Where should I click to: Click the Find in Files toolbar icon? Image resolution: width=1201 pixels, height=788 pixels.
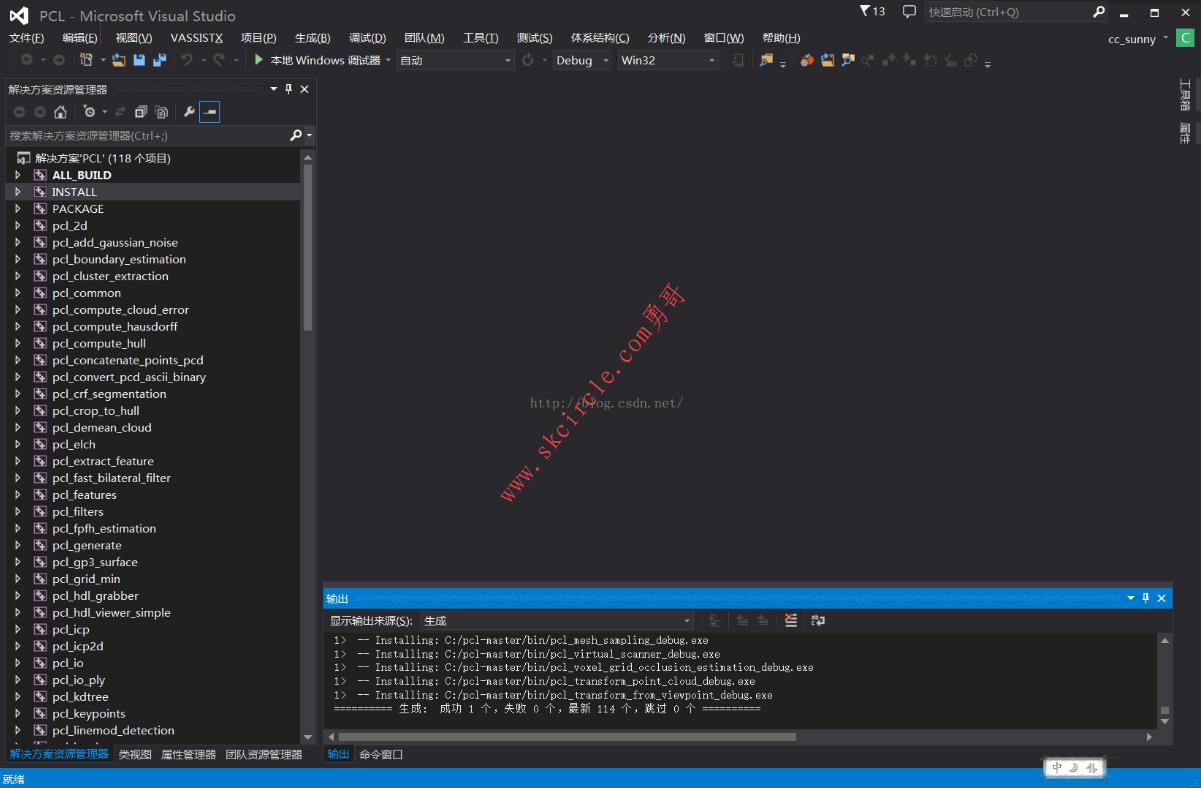tap(767, 60)
